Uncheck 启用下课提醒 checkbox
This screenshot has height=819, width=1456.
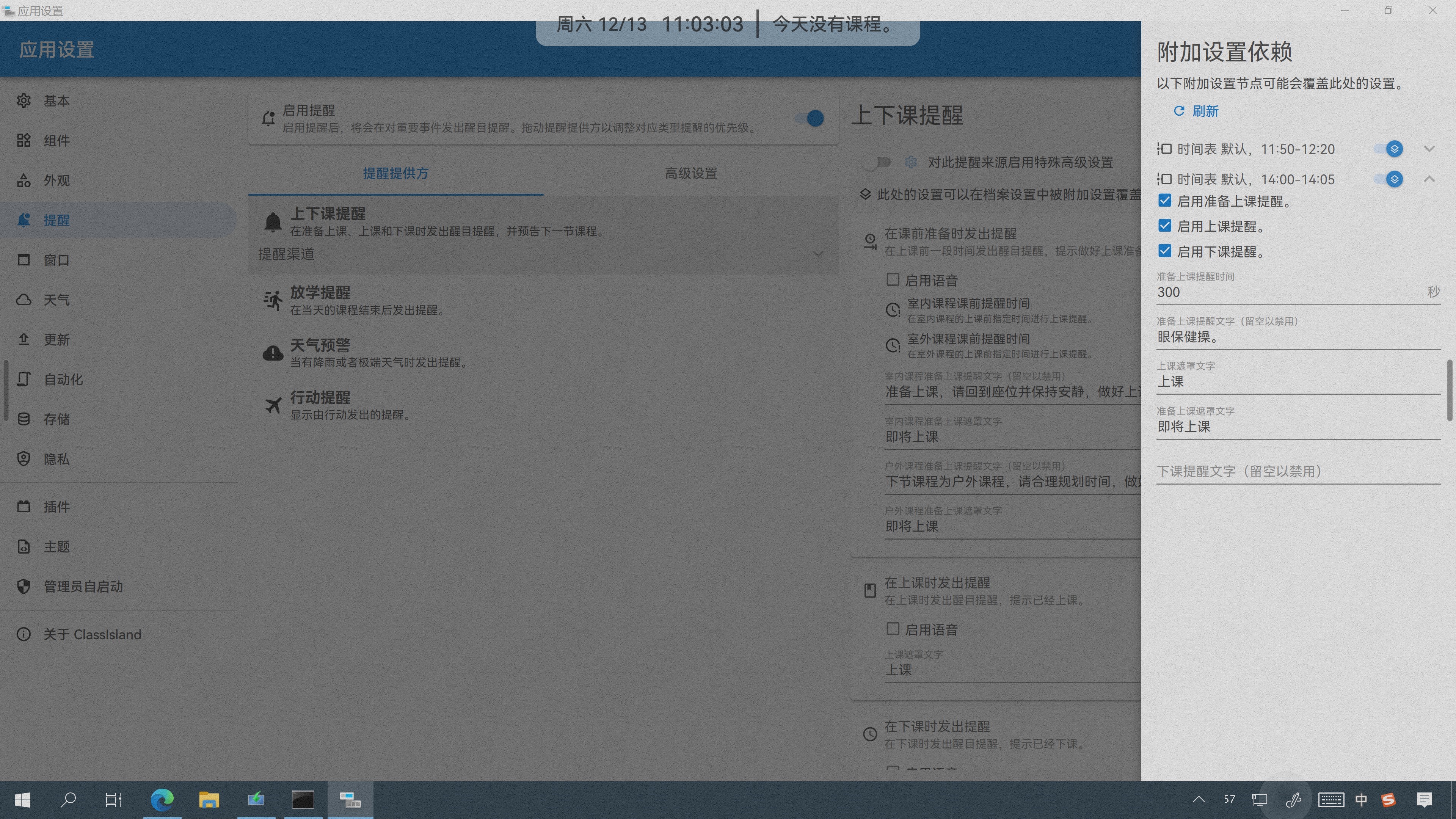pyautogui.click(x=1164, y=251)
